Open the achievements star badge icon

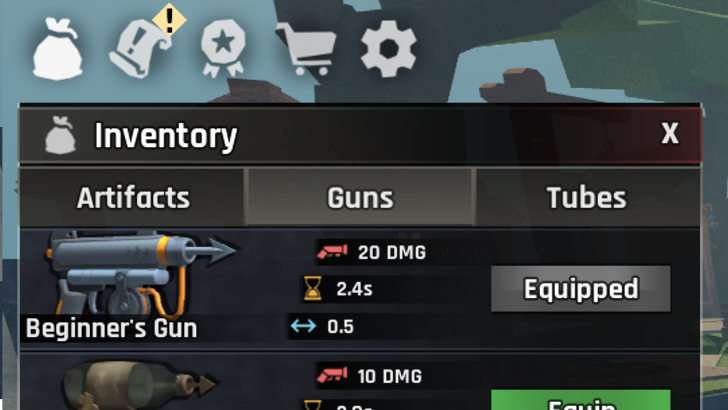pyautogui.click(x=223, y=48)
